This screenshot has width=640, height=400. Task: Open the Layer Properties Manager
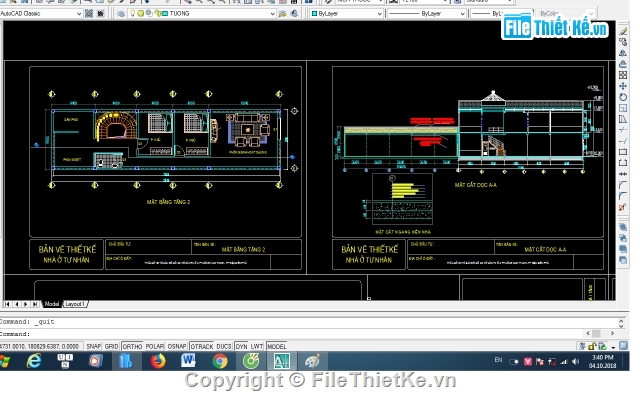coord(121,13)
